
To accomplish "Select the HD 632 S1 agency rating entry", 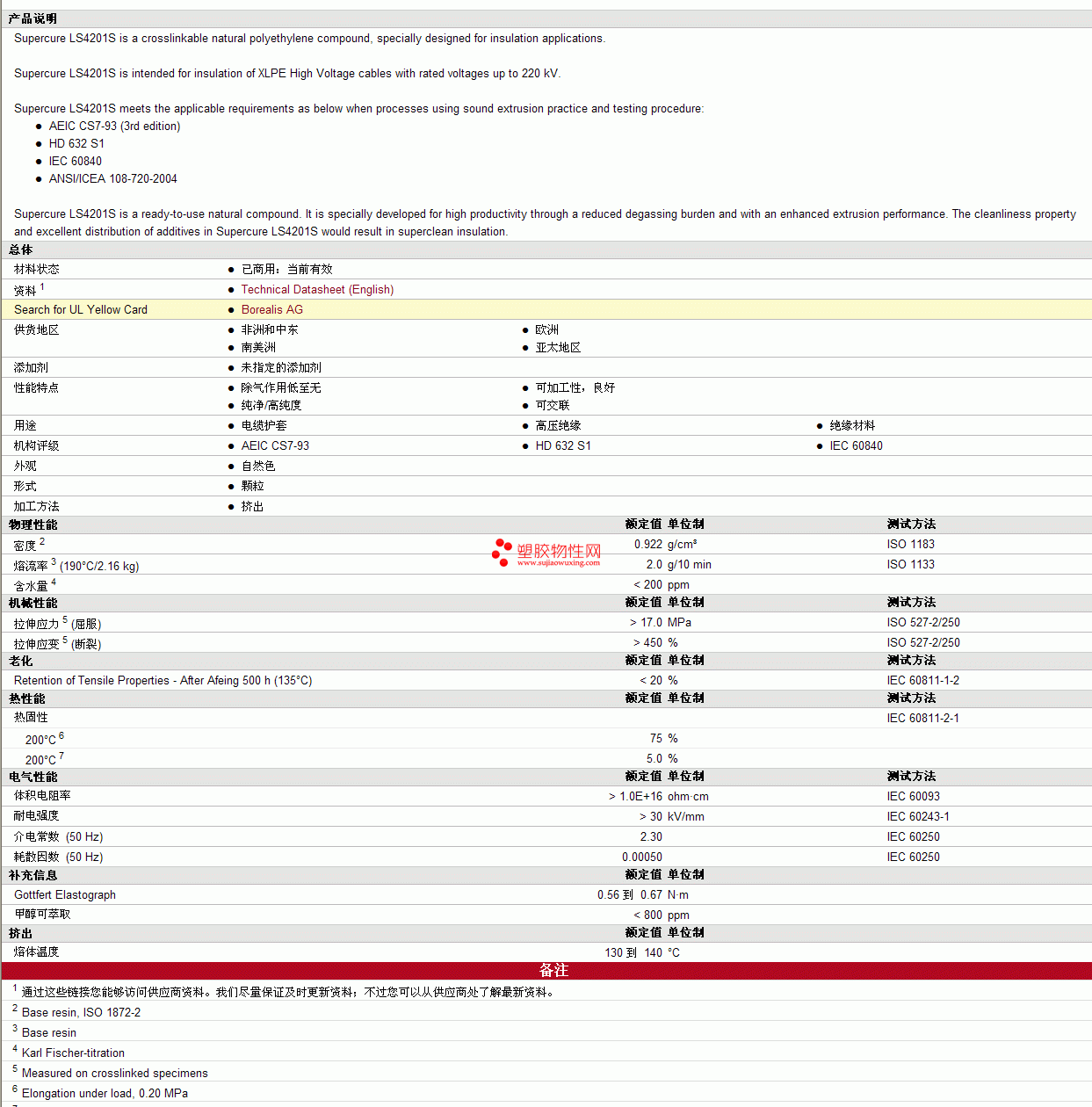I will pyautogui.click(x=563, y=445).
